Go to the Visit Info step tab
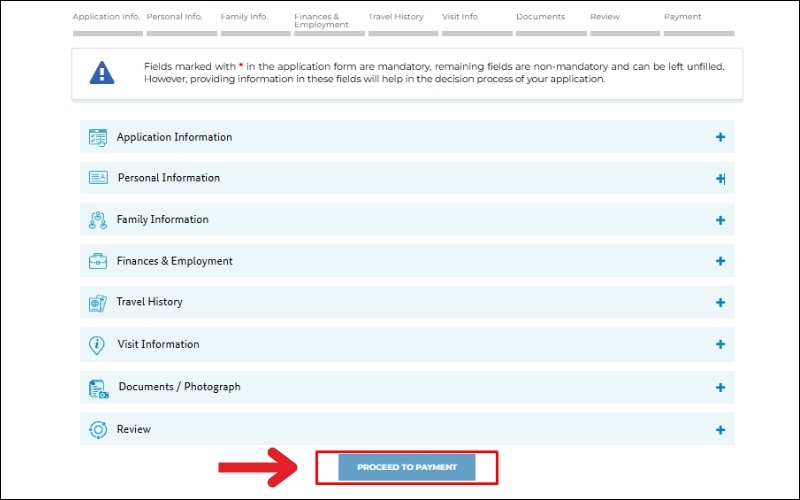 pos(461,17)
